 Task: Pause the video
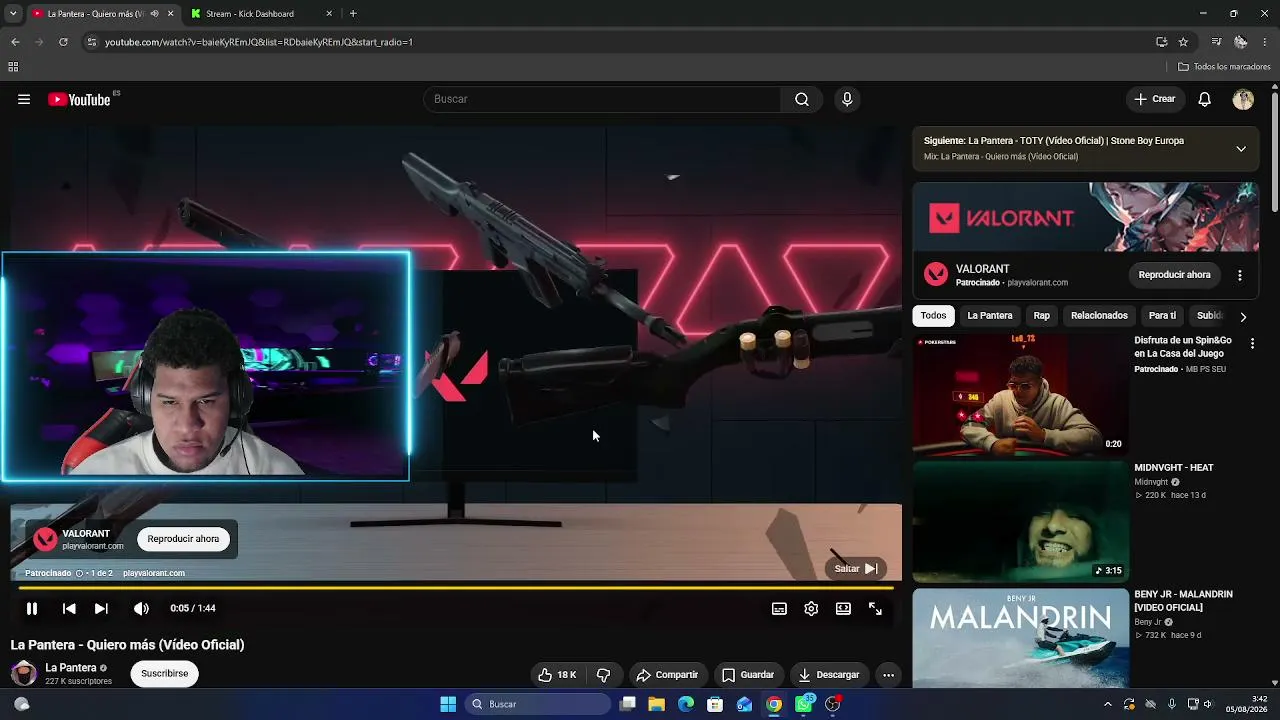[x=32, y=608]
